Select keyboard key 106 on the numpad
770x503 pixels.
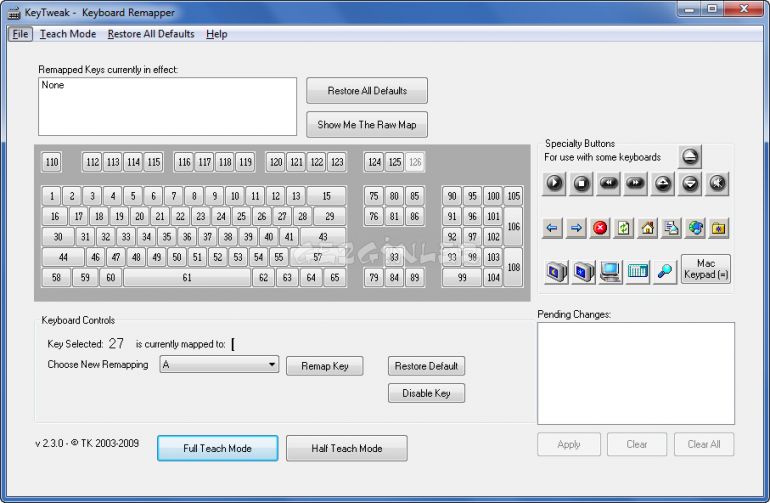click(x=514, y=226)
